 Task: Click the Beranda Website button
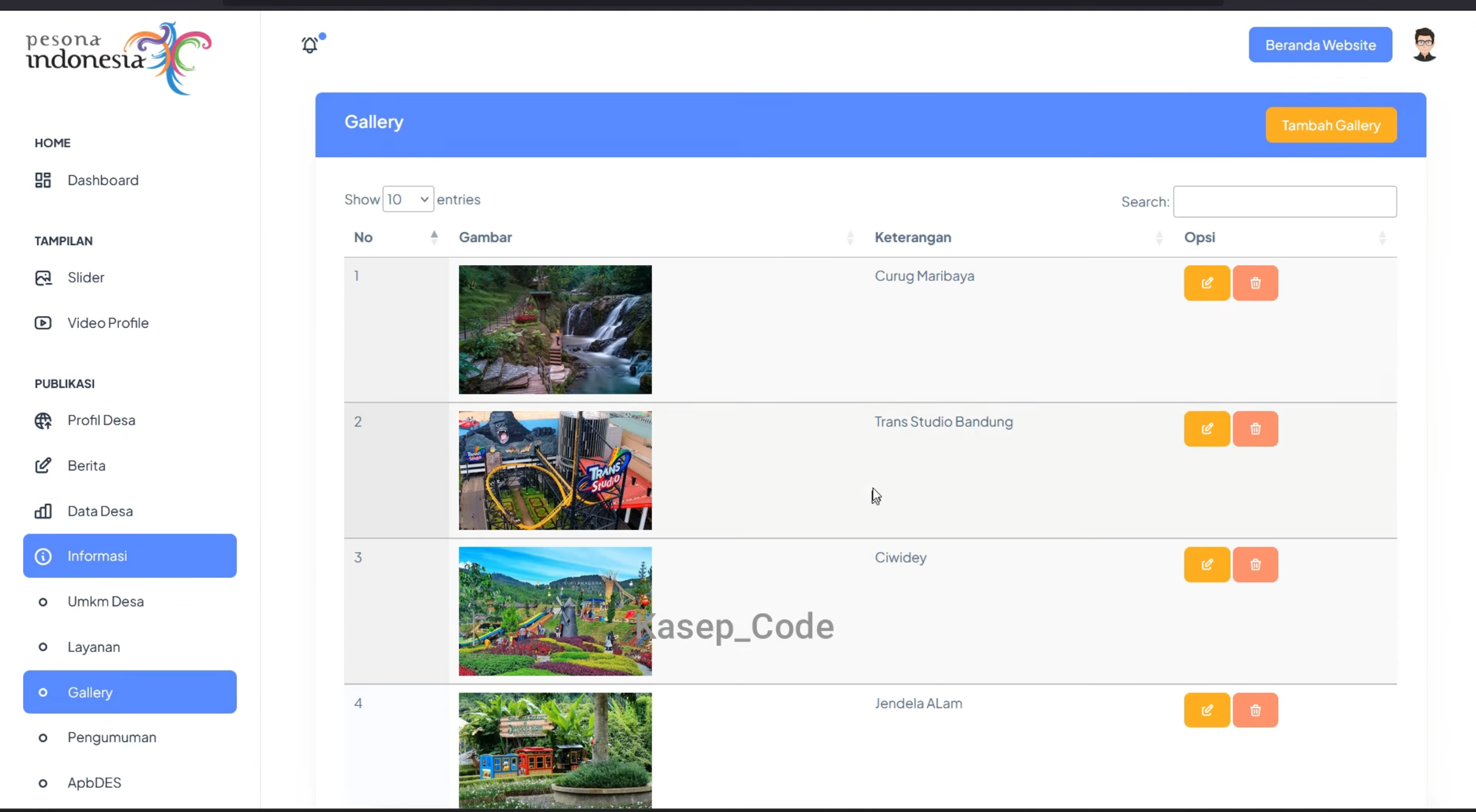pos(1320,45)
